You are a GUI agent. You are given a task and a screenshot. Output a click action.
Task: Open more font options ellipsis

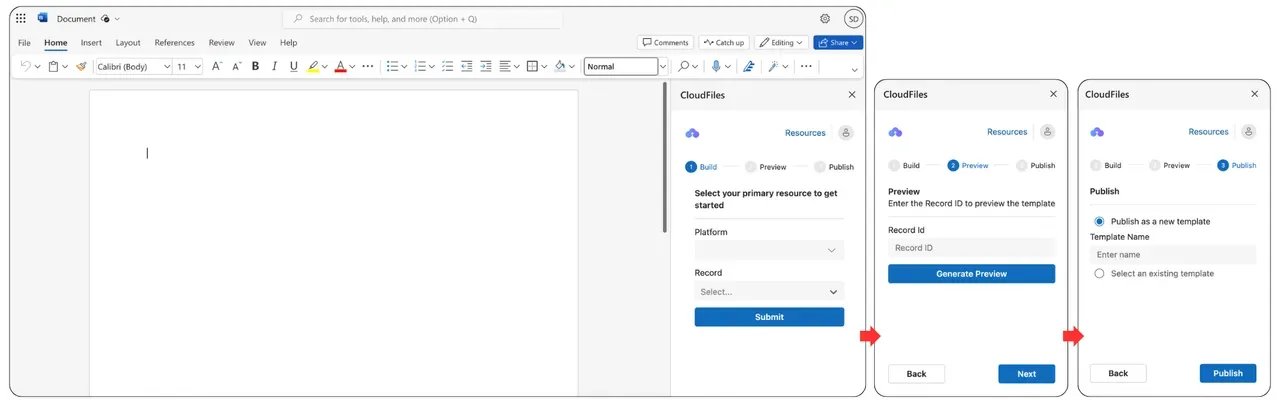click(x=368, y=66)
